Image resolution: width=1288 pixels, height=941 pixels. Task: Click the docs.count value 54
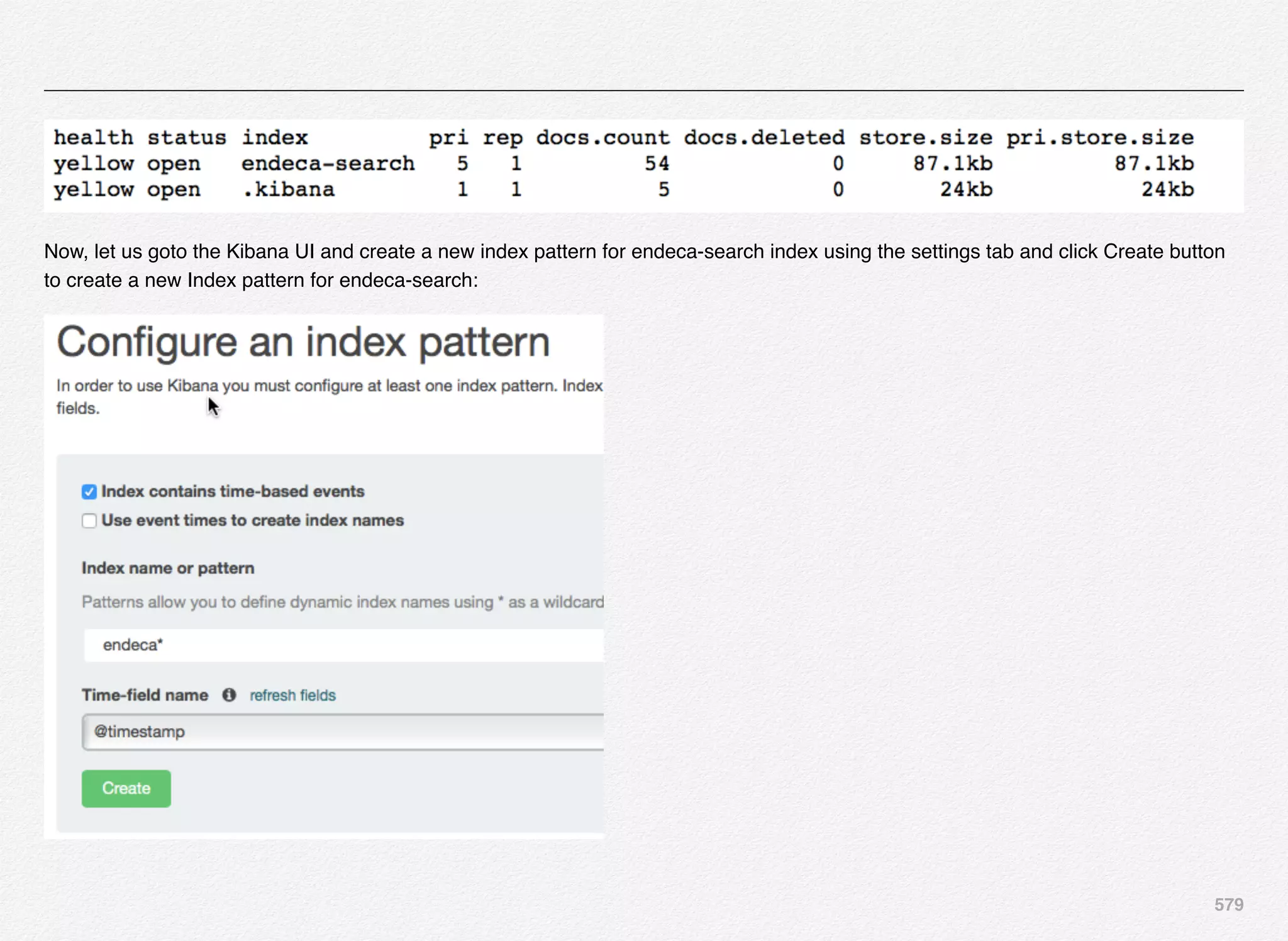tap(657, 164)
